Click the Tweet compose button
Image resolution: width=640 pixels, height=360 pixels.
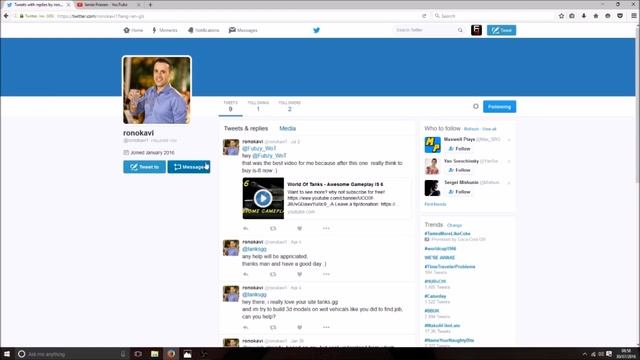tap(501, 30)
